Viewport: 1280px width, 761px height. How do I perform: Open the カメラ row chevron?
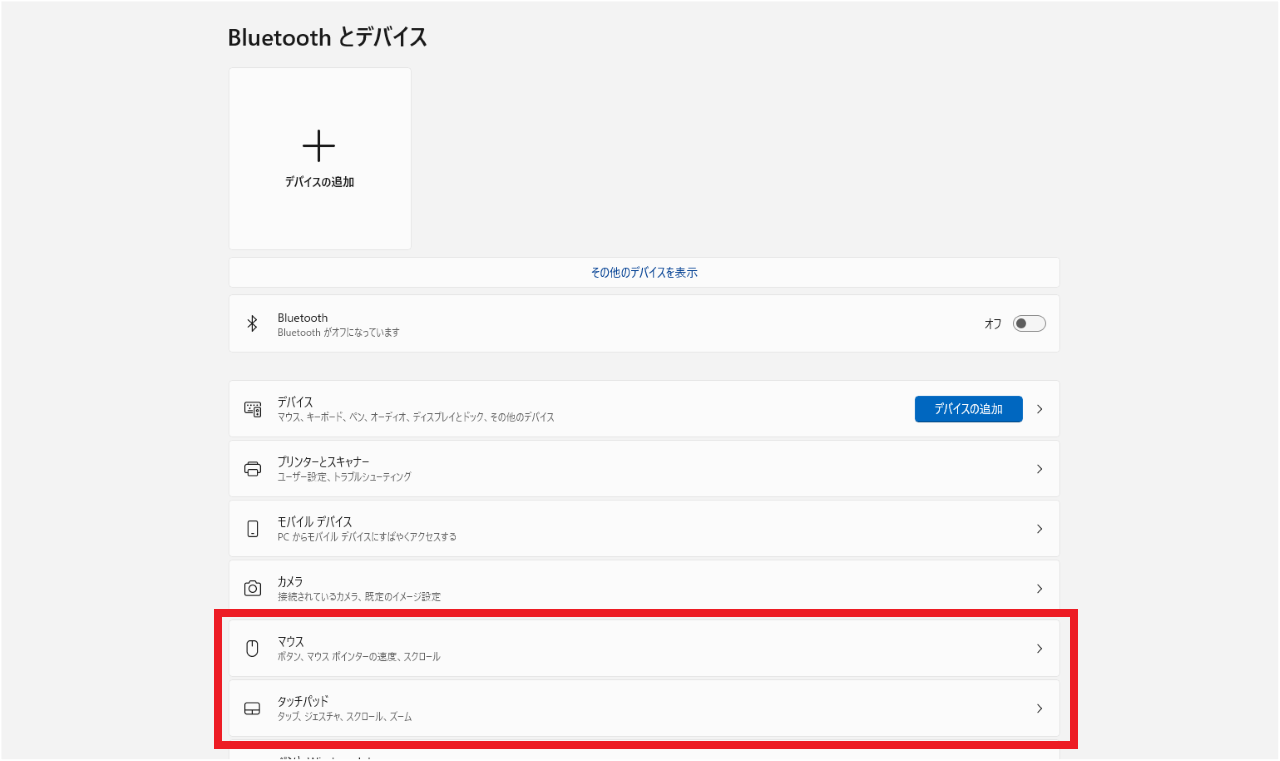[1040, 589]
